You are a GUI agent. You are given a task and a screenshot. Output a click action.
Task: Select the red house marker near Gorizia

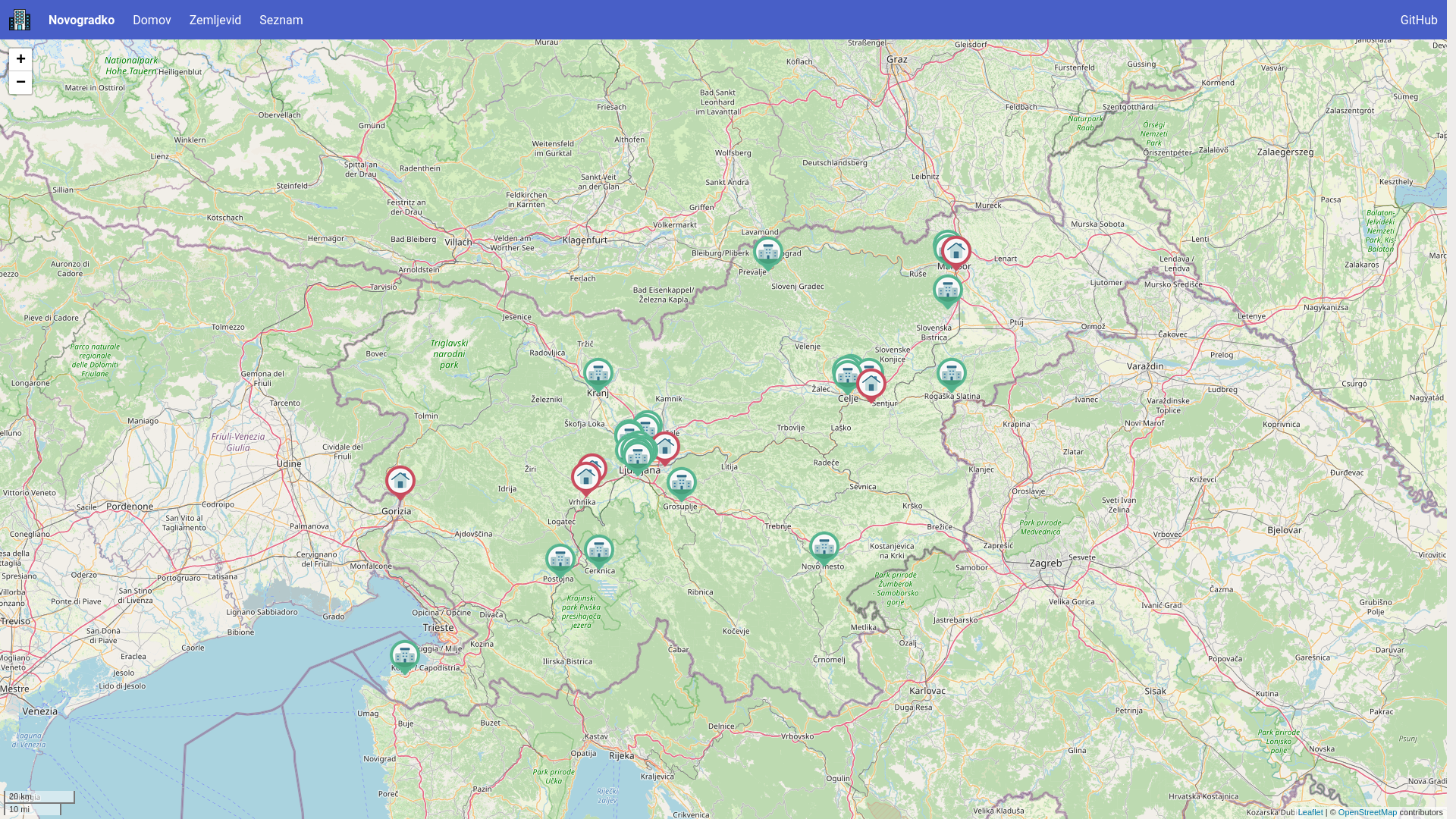(400, 482)
